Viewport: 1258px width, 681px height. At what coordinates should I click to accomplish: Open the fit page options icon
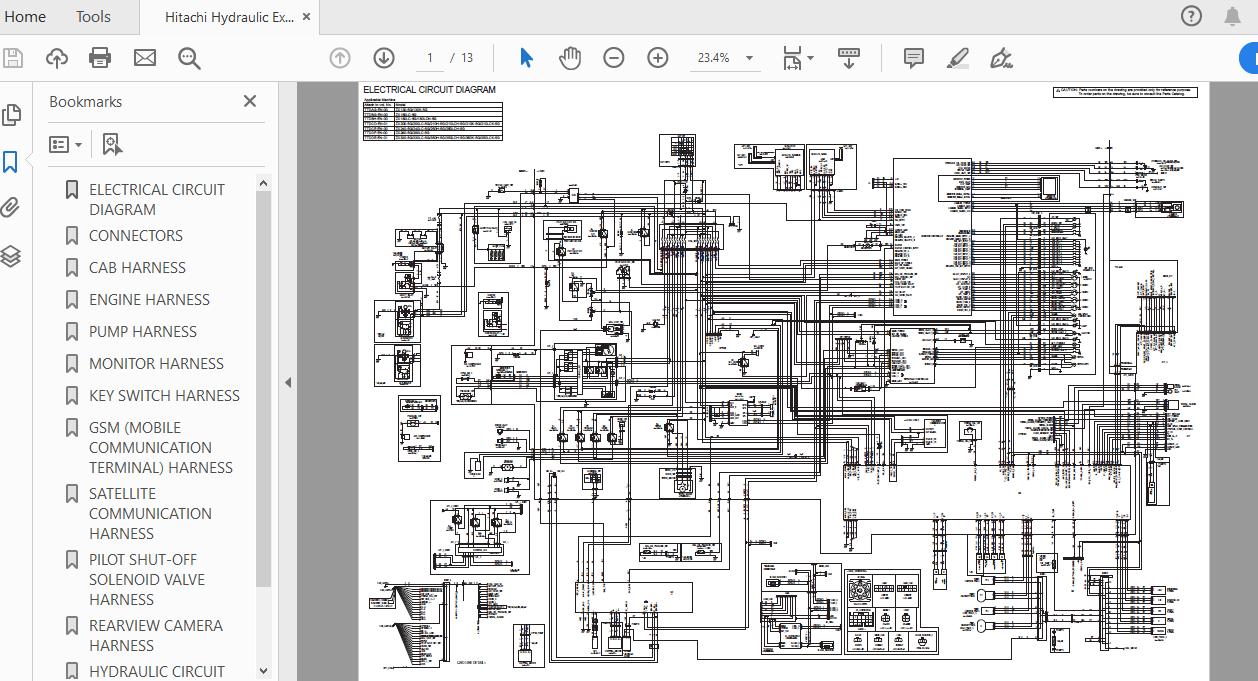792,58
